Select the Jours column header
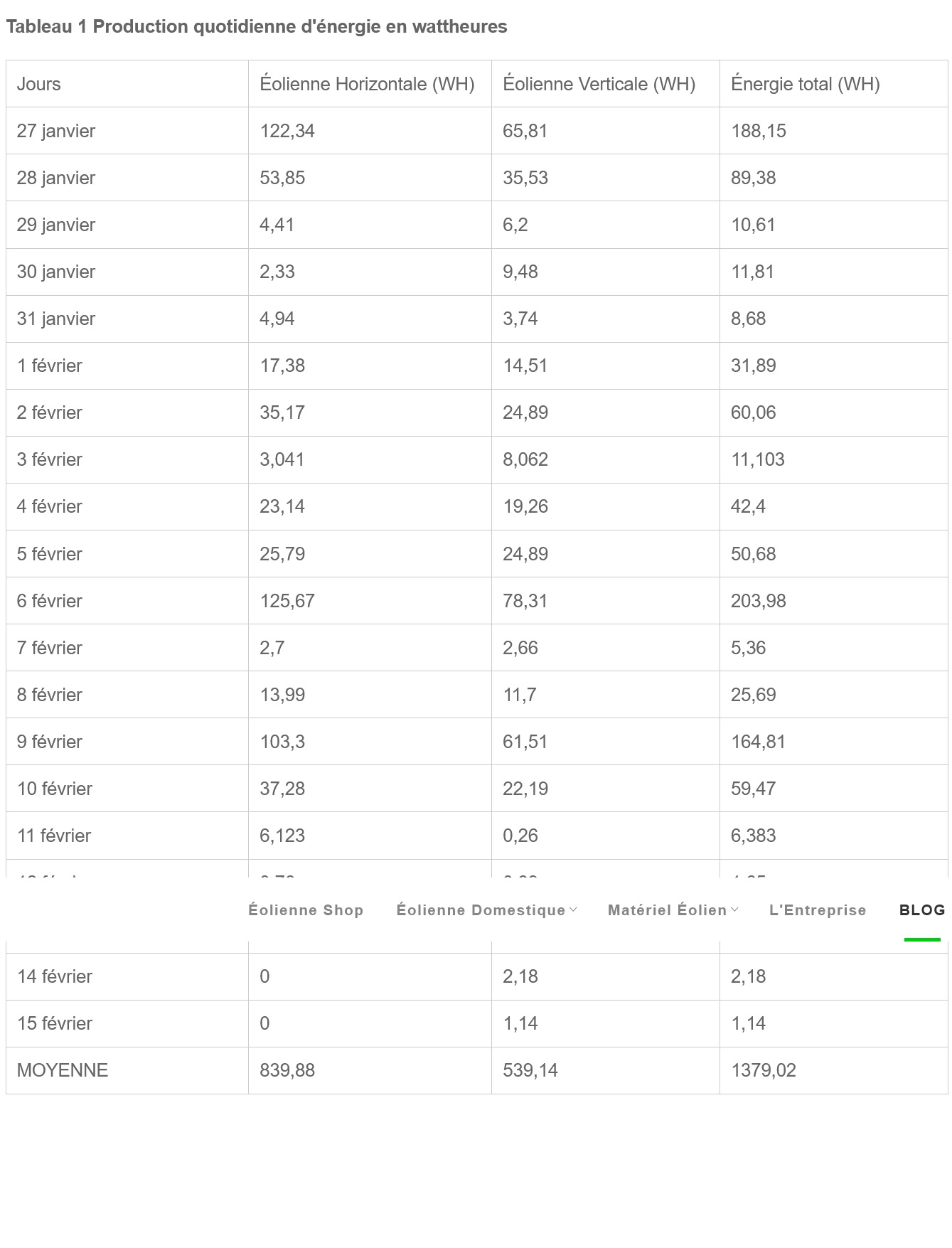This screenshot has width=952, height=1248. point(127,84)
